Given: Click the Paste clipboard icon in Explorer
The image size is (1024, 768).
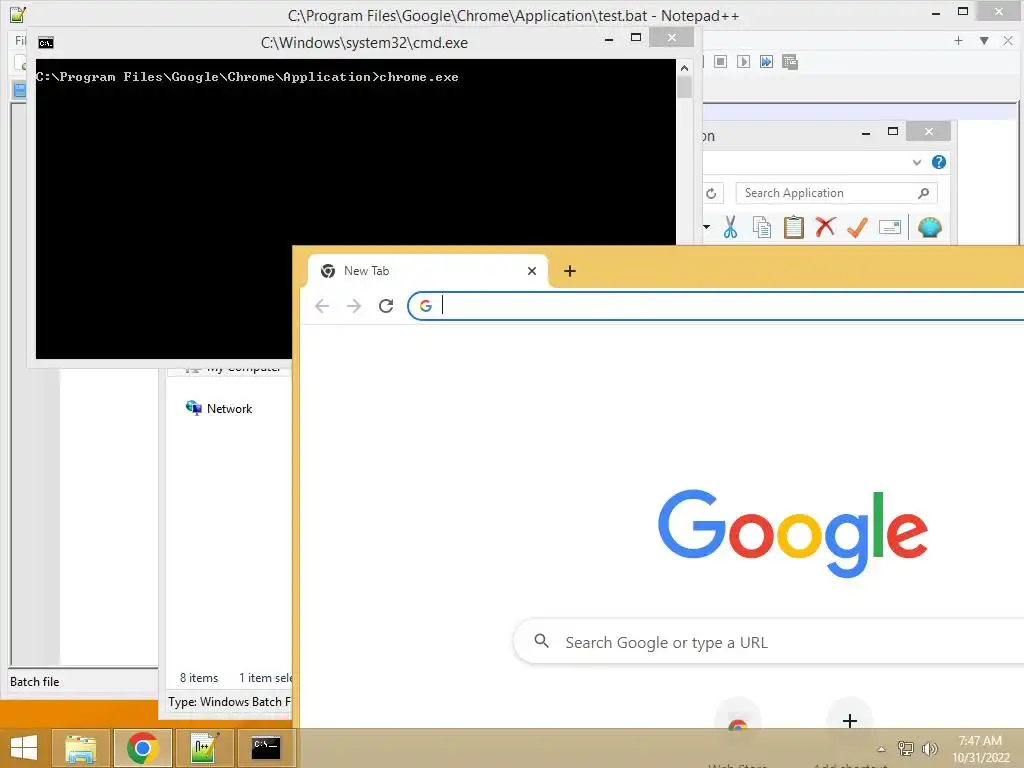Looking at the screenshot, I should click(793, 227).
